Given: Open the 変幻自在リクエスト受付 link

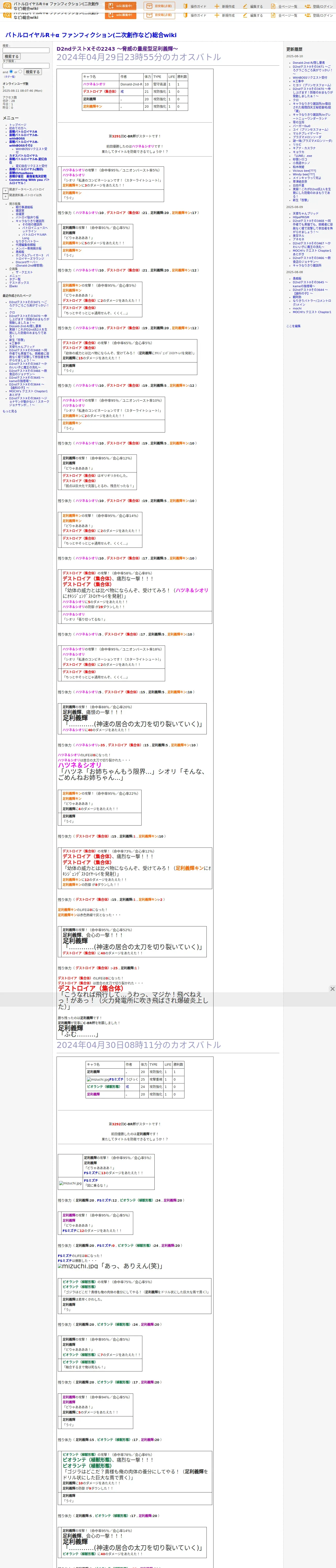Looking at the screenshot, I should [x=31, y=166].
